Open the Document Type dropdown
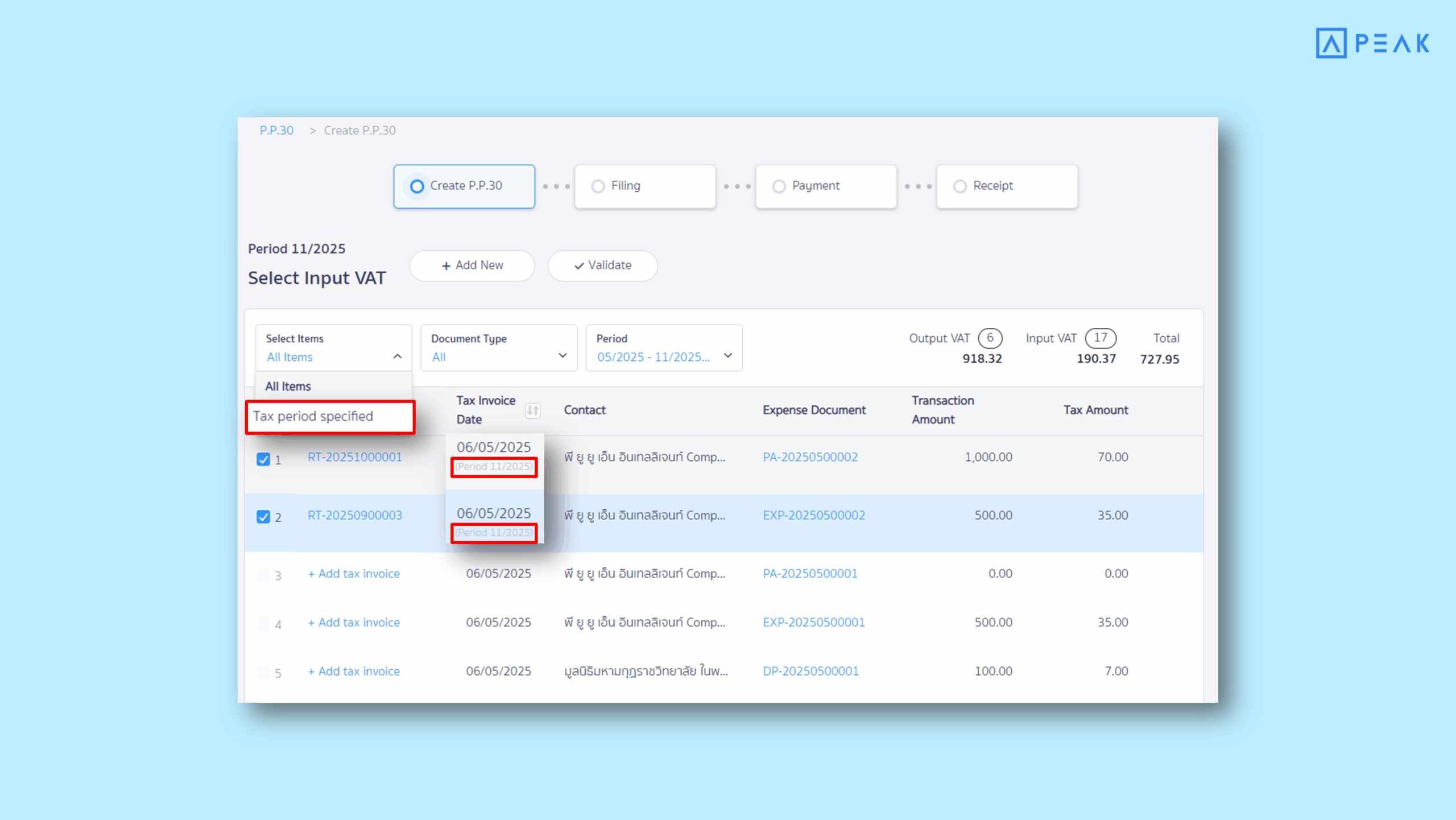 point(562,356)
